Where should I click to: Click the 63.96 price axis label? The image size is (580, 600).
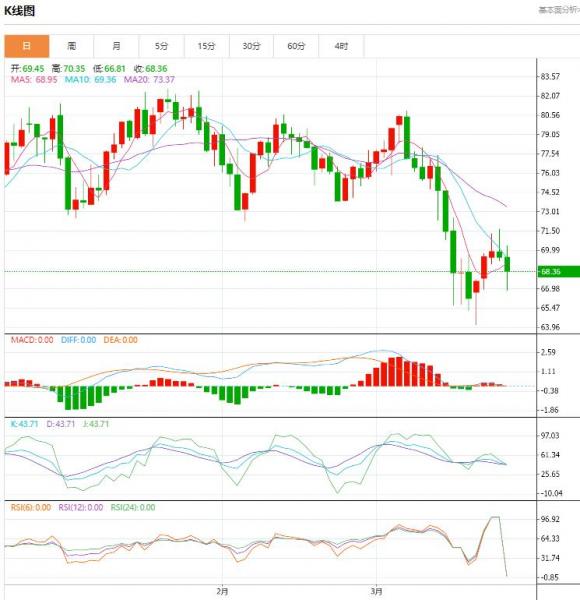(x=550, y=327)
